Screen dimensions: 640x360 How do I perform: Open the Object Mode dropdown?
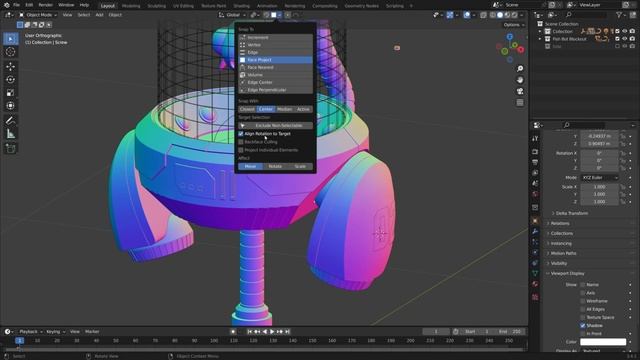(x=37, y=15)
